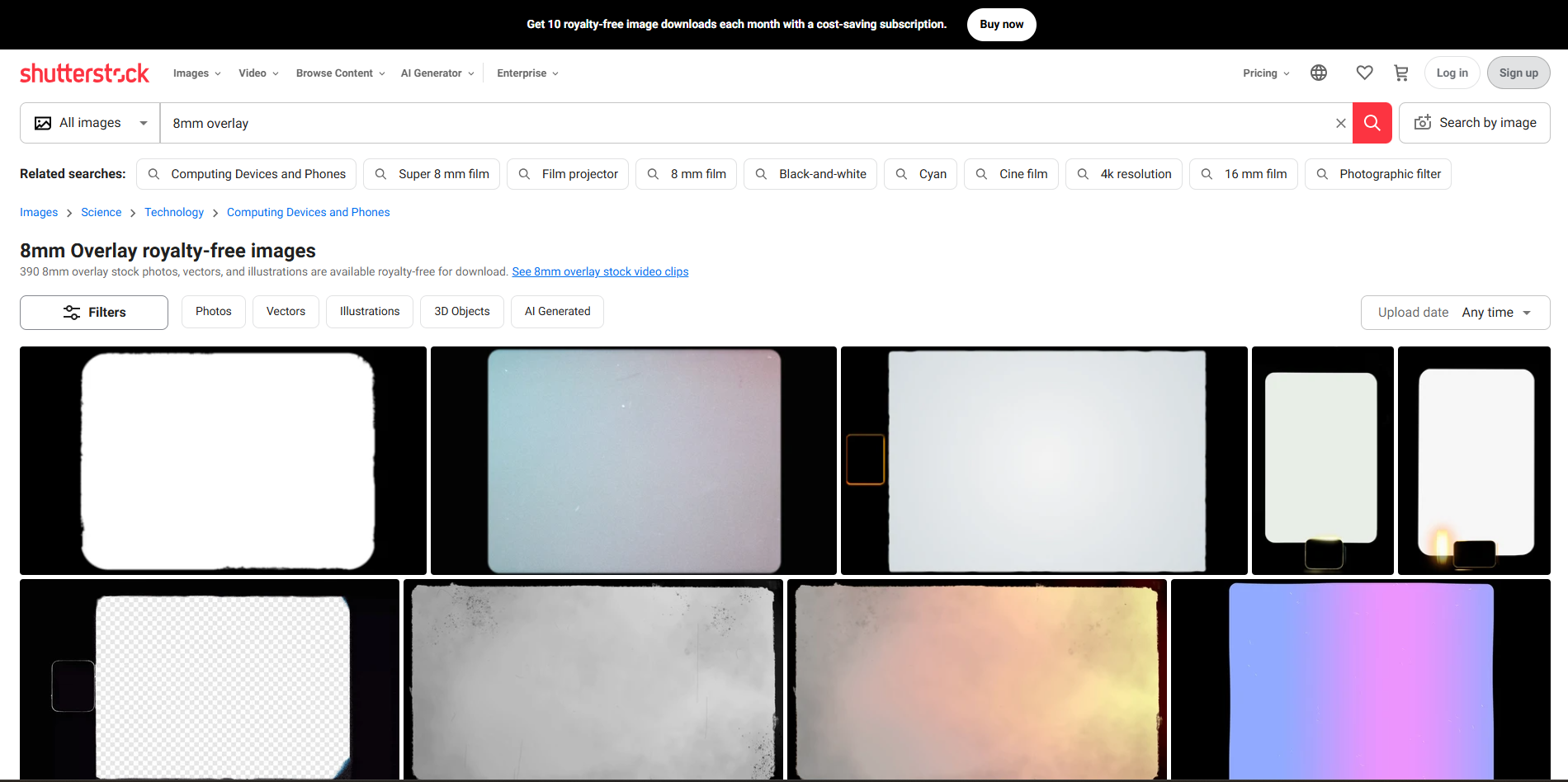
Task: Open the Browse Content menu
Action: (338, 73)
